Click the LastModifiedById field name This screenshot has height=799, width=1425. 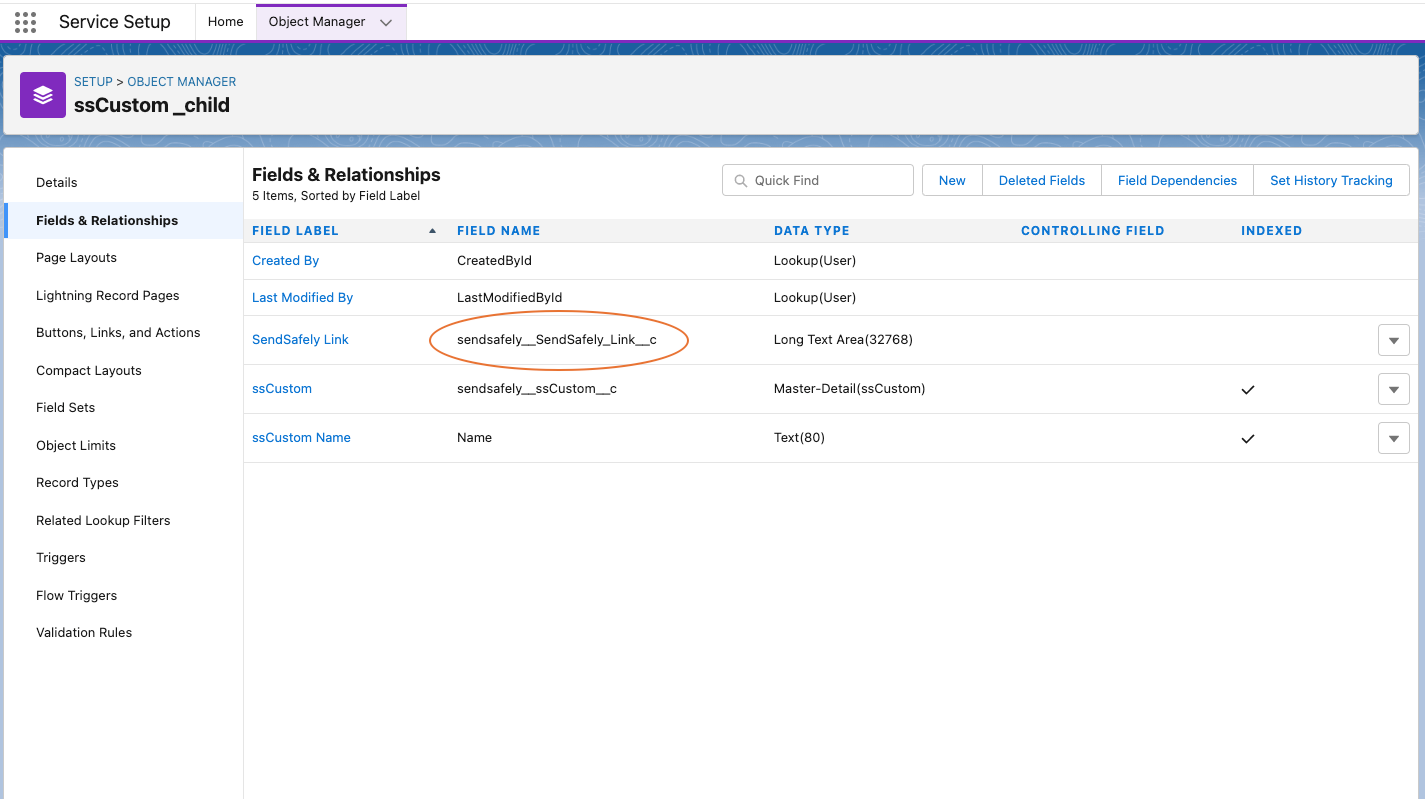click(x=509, y=298)
